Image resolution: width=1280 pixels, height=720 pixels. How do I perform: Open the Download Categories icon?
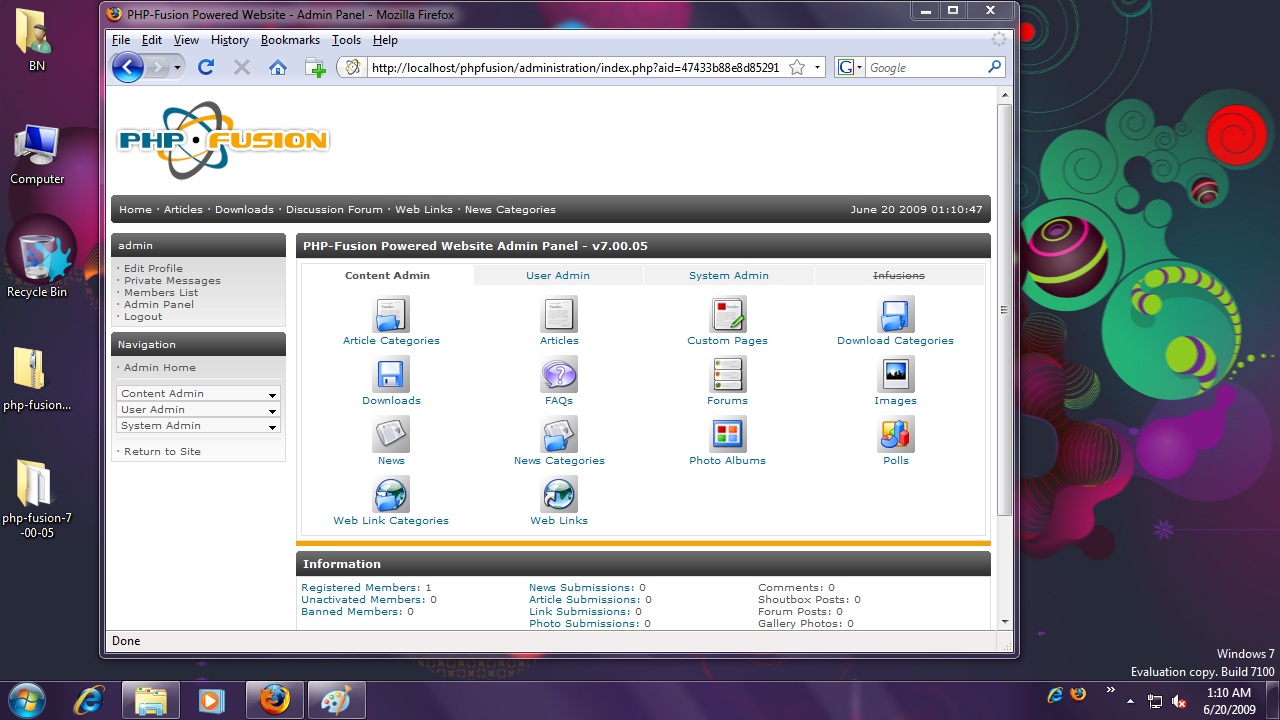[895, 315]
